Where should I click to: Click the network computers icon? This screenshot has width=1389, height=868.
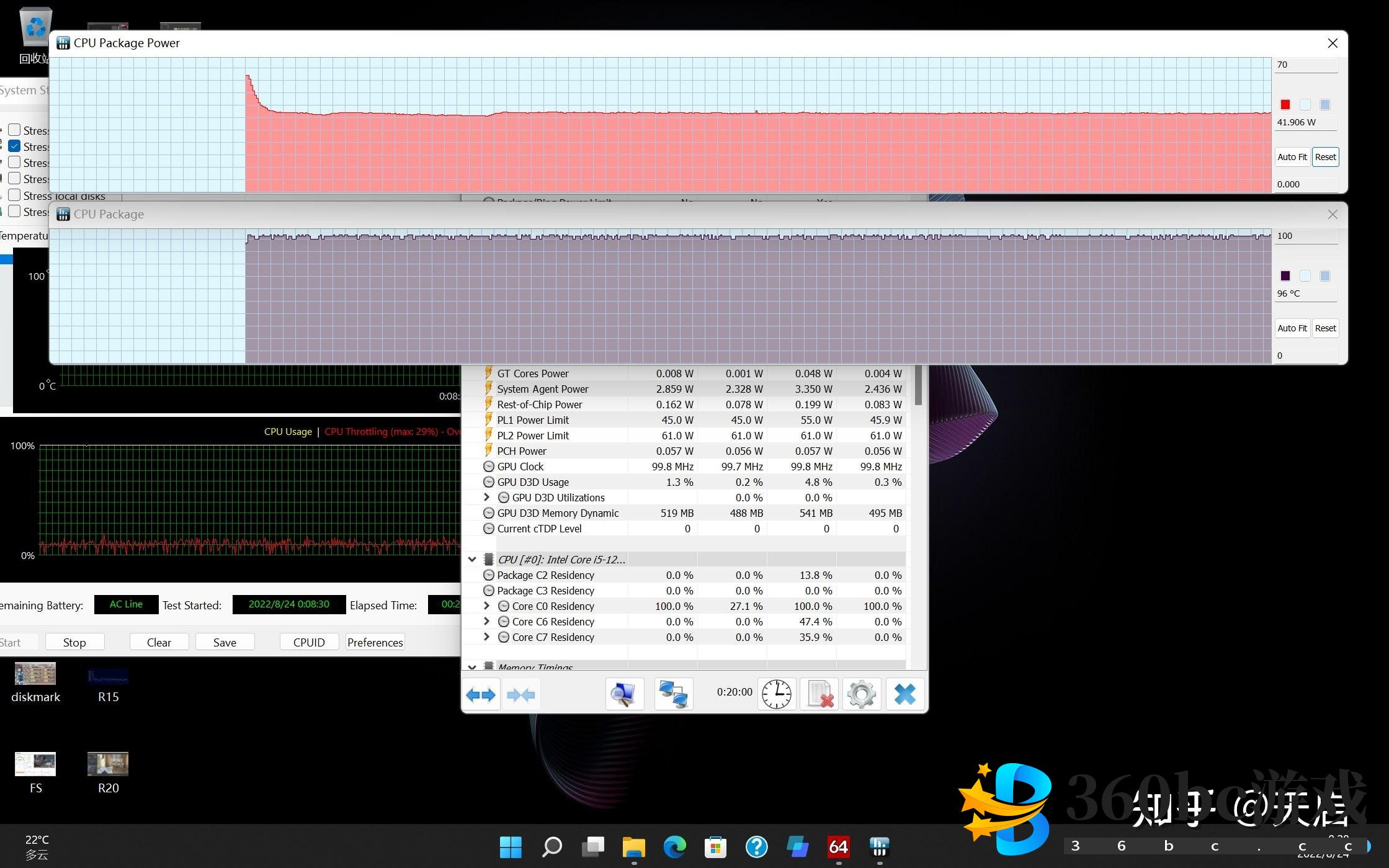pos(673,694)
